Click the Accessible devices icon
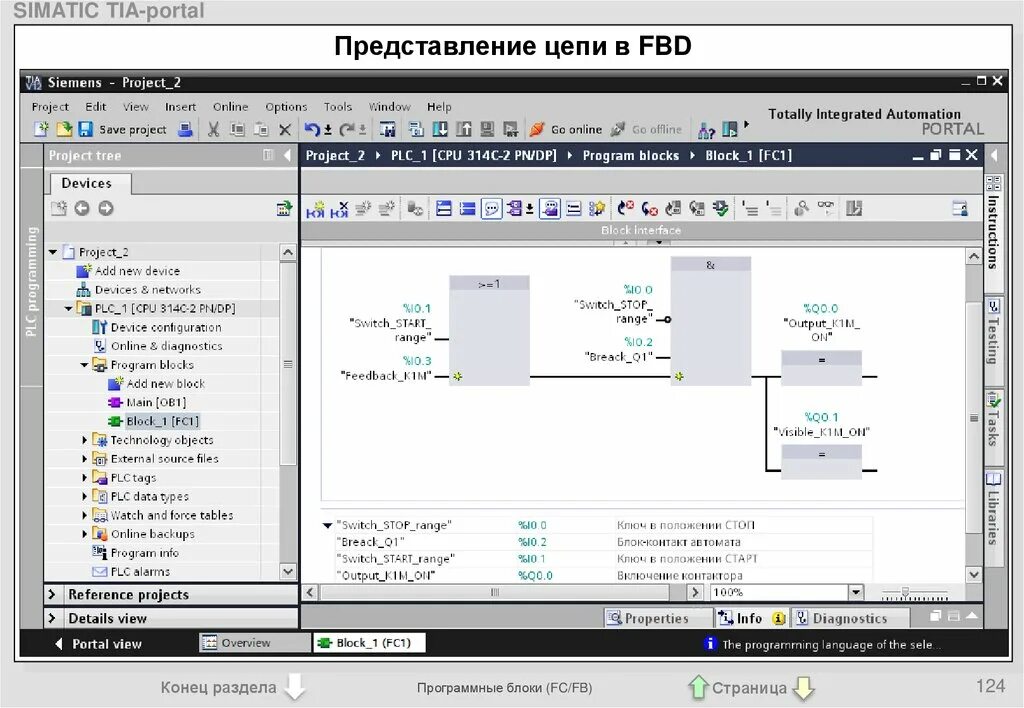Screen dimensions: 1024x708 706,130
